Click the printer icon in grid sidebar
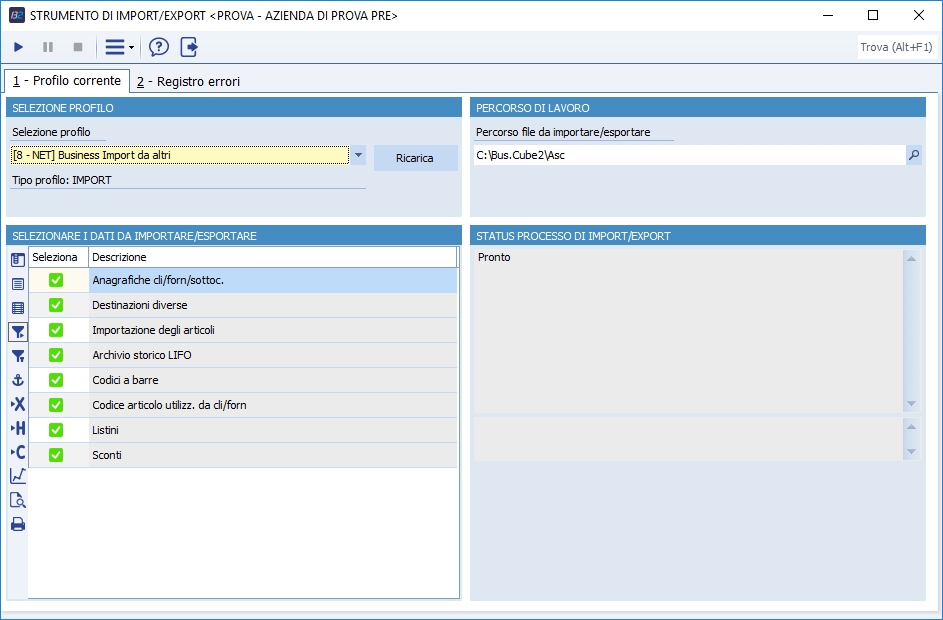The image size is (943, 620). (17, 524)
